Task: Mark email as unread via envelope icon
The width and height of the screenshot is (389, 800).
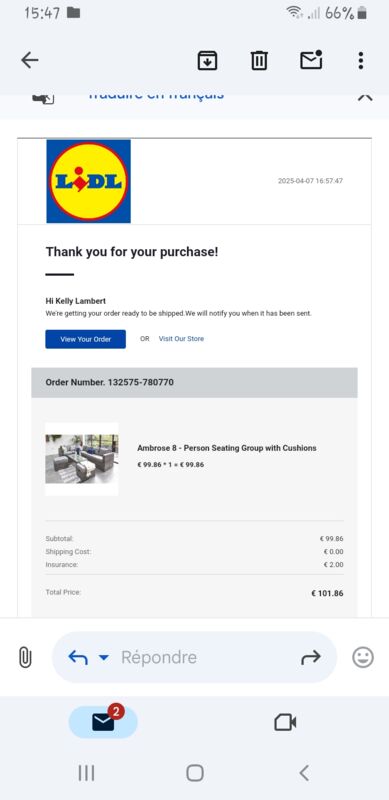Action: (311, 60)
